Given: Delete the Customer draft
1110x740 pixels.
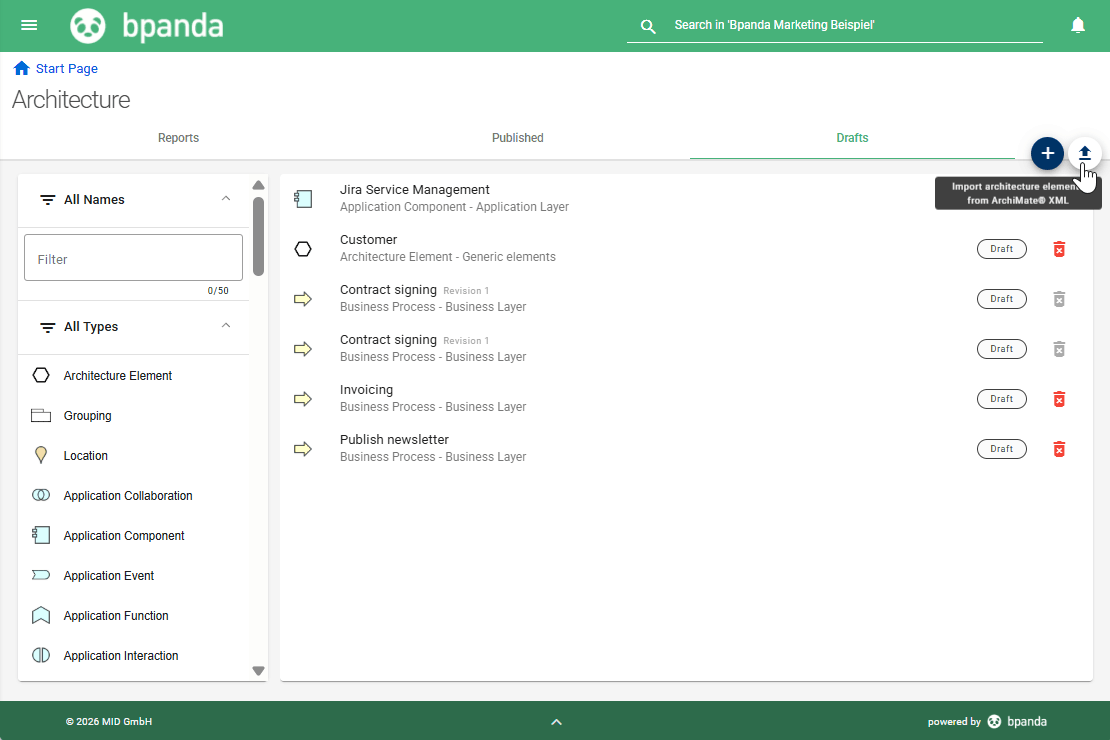Looking at the screenshot, I should (x=1059, y=249).
